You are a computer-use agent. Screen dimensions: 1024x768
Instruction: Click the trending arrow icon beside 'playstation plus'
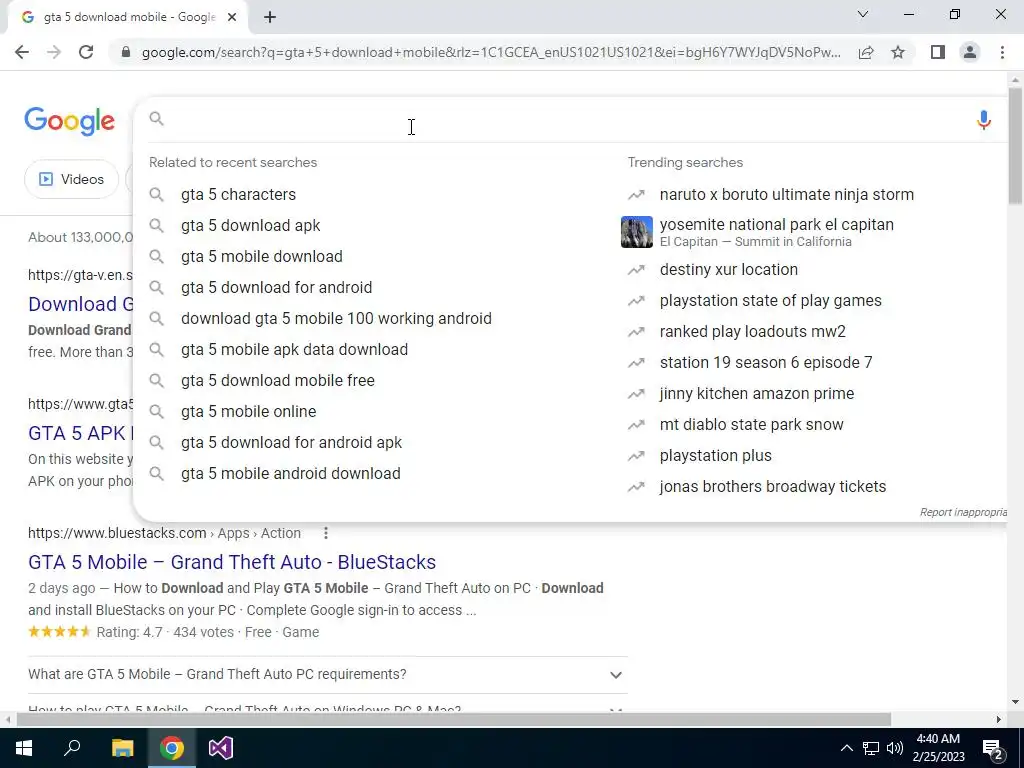pos(636,456)
